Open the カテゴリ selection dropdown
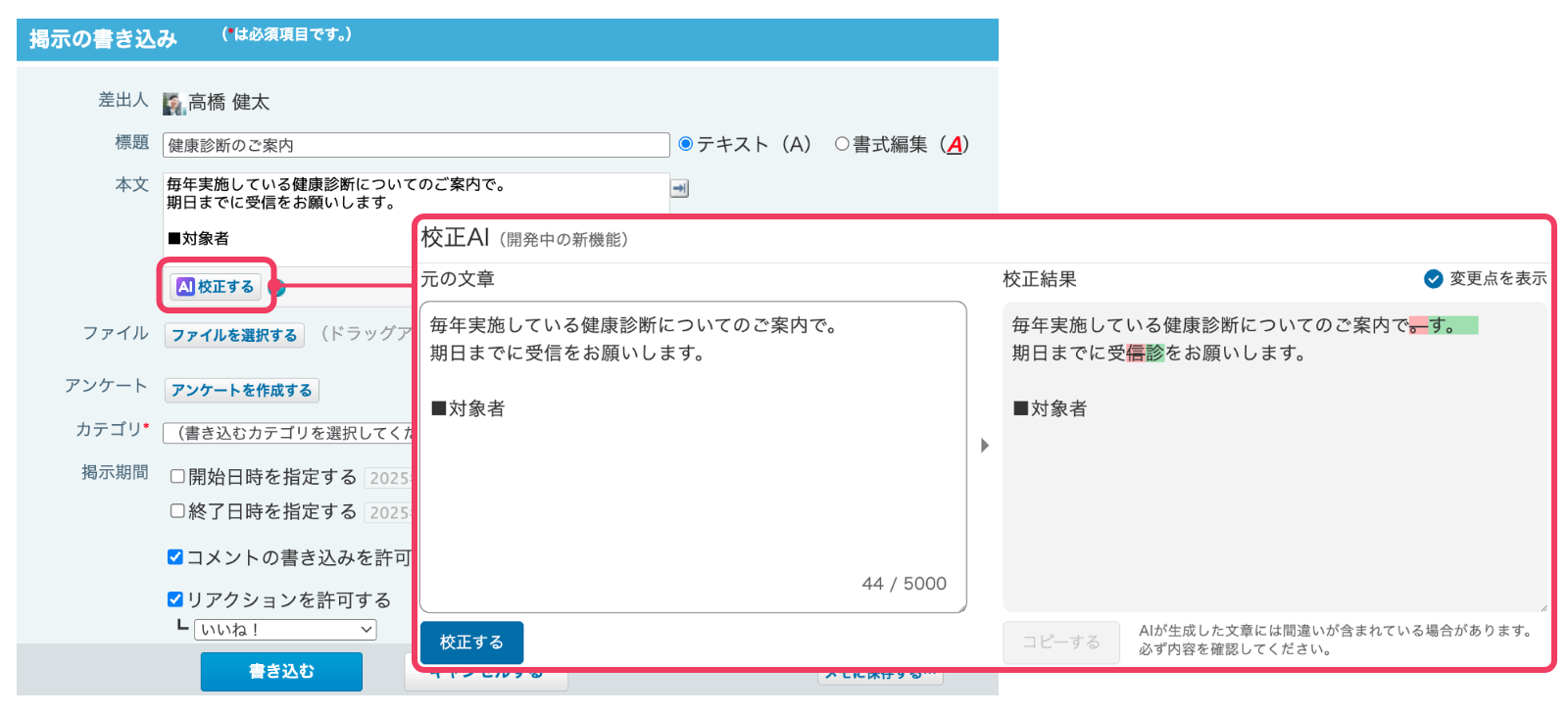 (x=289, y=433)
